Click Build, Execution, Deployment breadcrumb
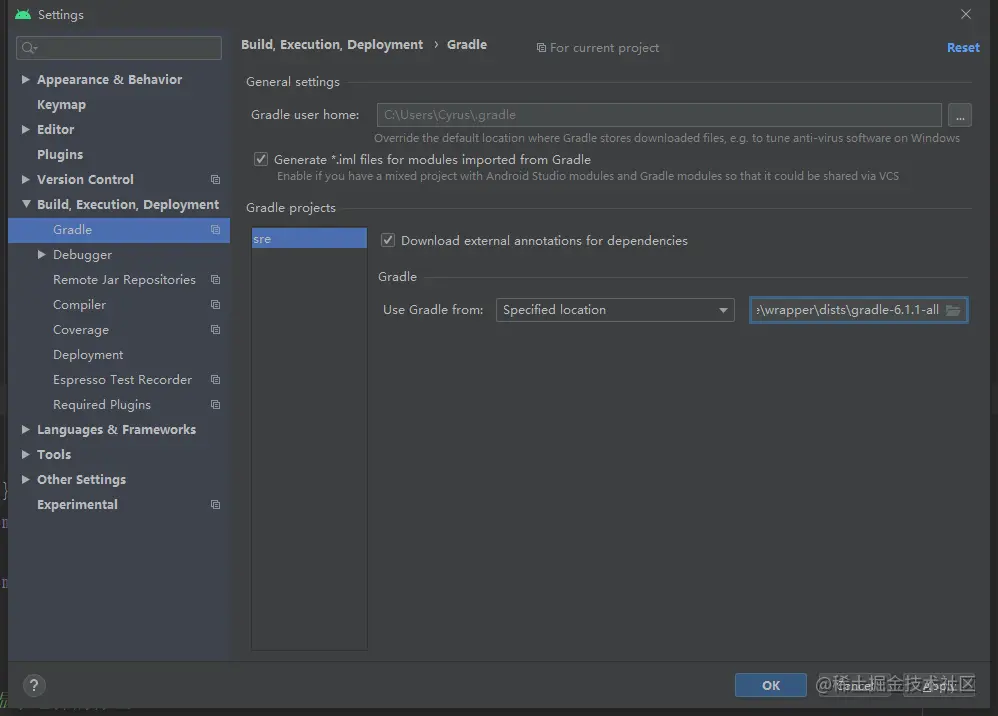 (332, 45)
